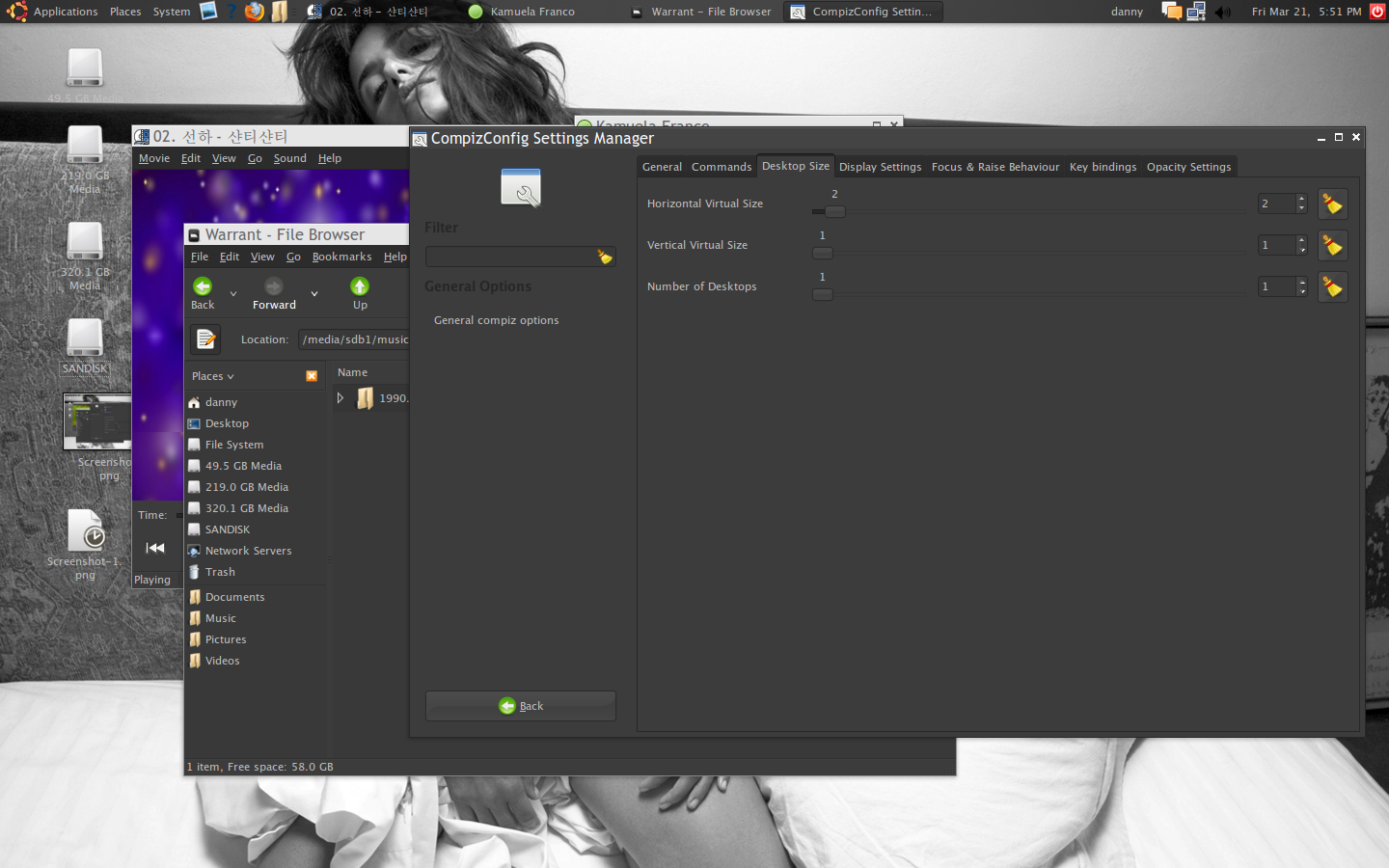
Task: Switch to the Display Settings tab
Action: (x=880, y=167)
